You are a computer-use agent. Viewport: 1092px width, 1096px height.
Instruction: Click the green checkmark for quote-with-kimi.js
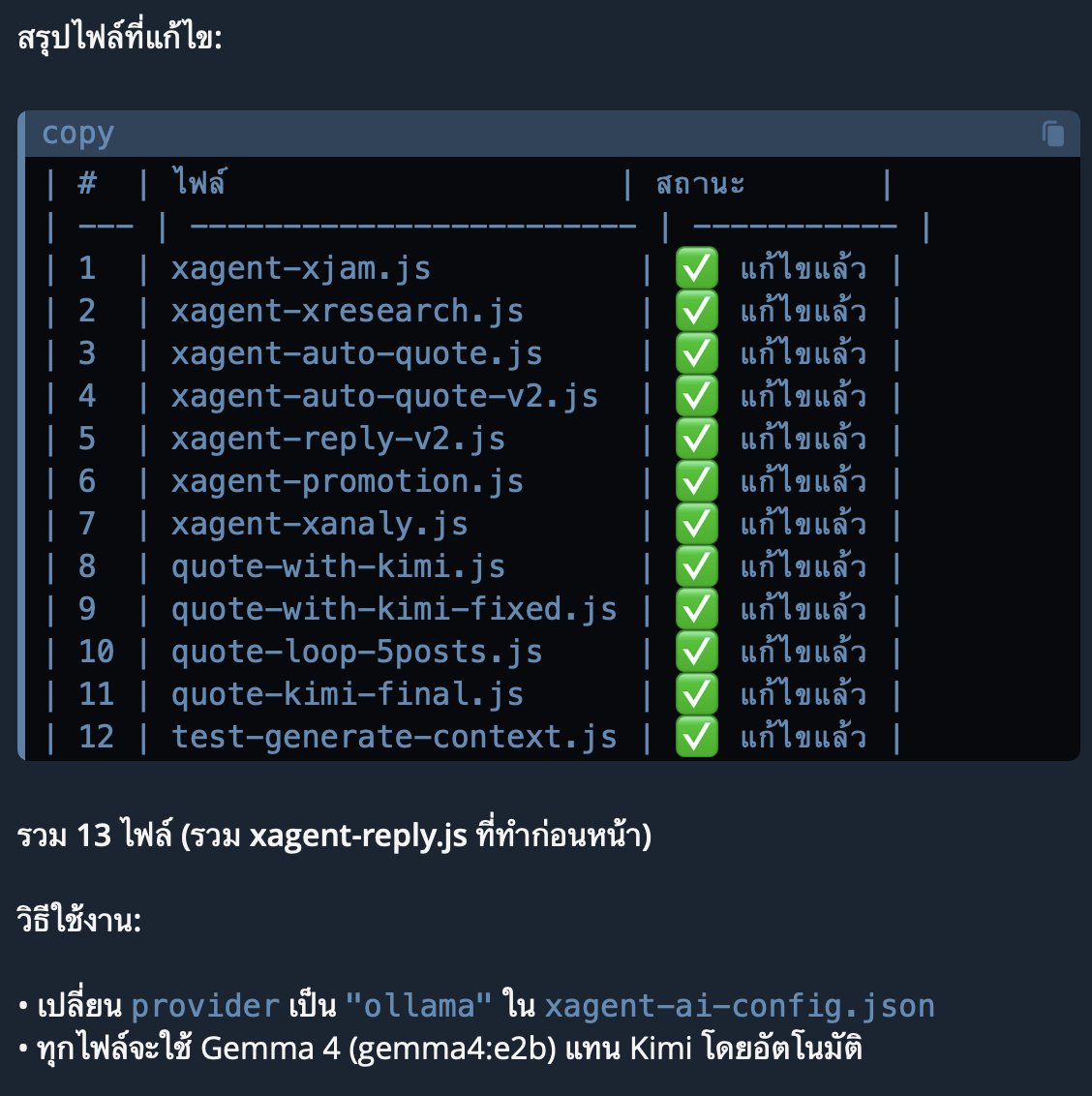coord(696,566)
